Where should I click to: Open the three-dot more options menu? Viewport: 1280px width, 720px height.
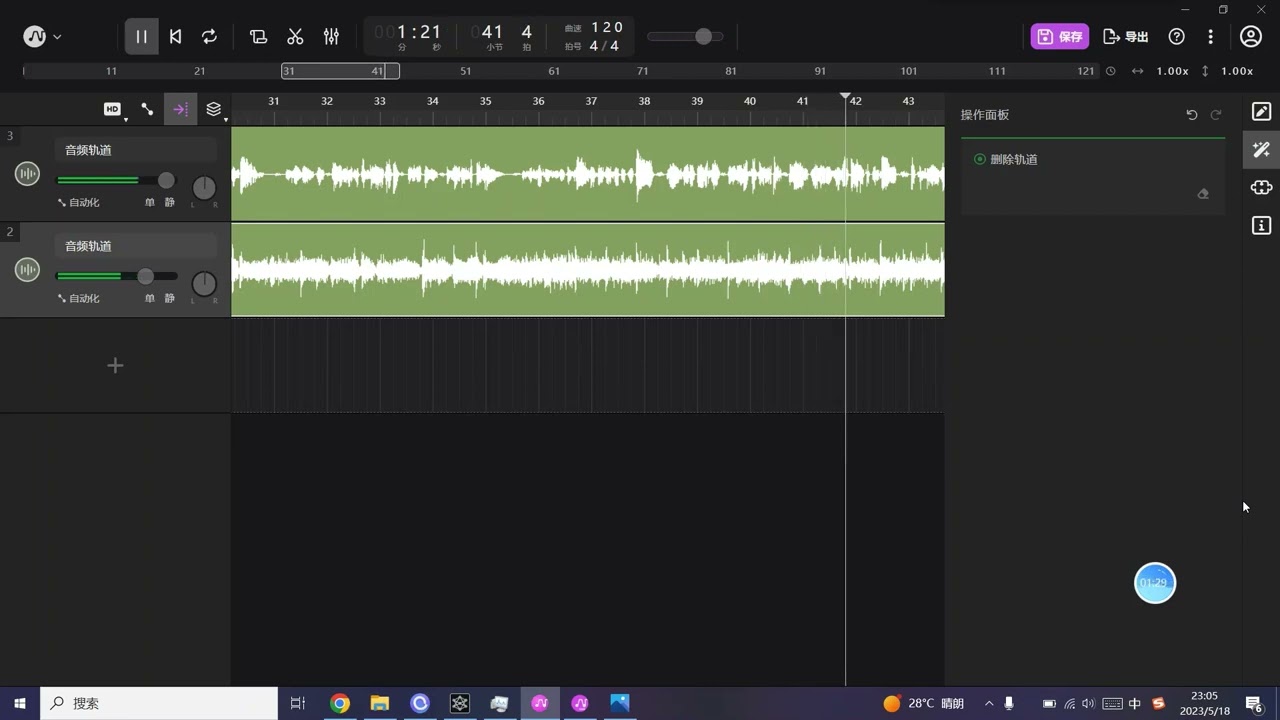(x=1211, y=37)
